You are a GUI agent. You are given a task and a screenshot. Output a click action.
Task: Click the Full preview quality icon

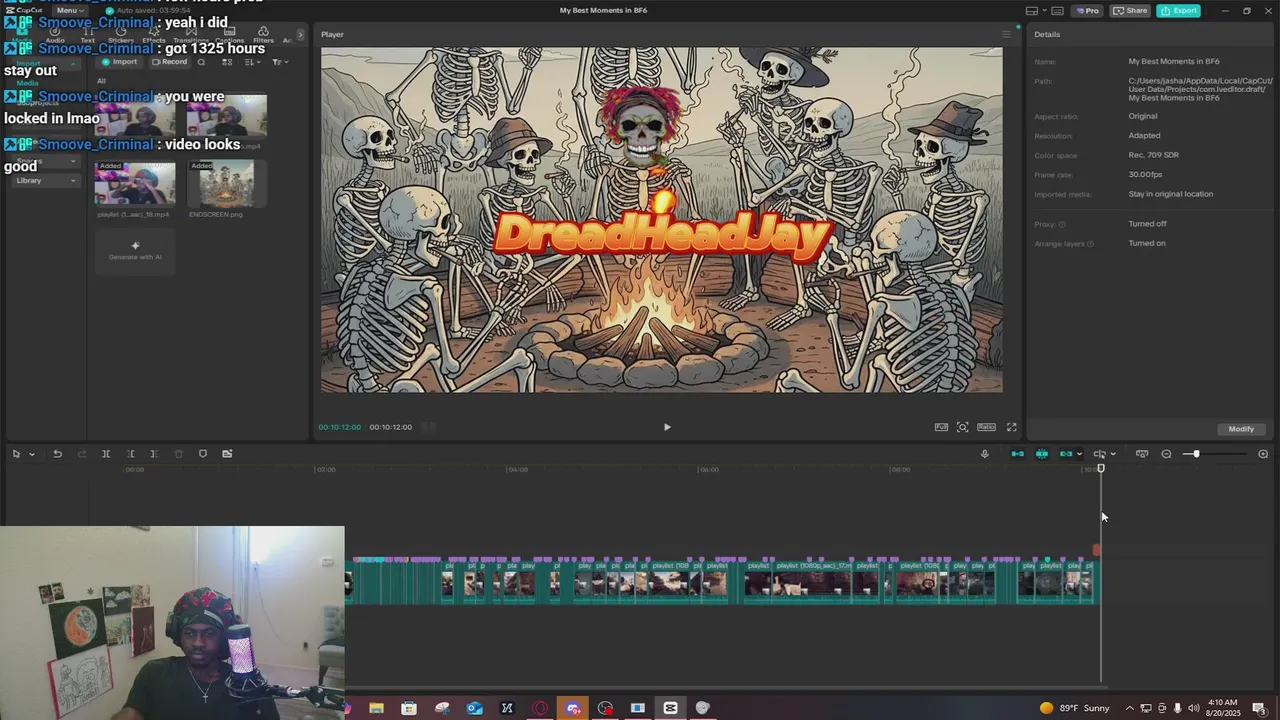(941, 427)
